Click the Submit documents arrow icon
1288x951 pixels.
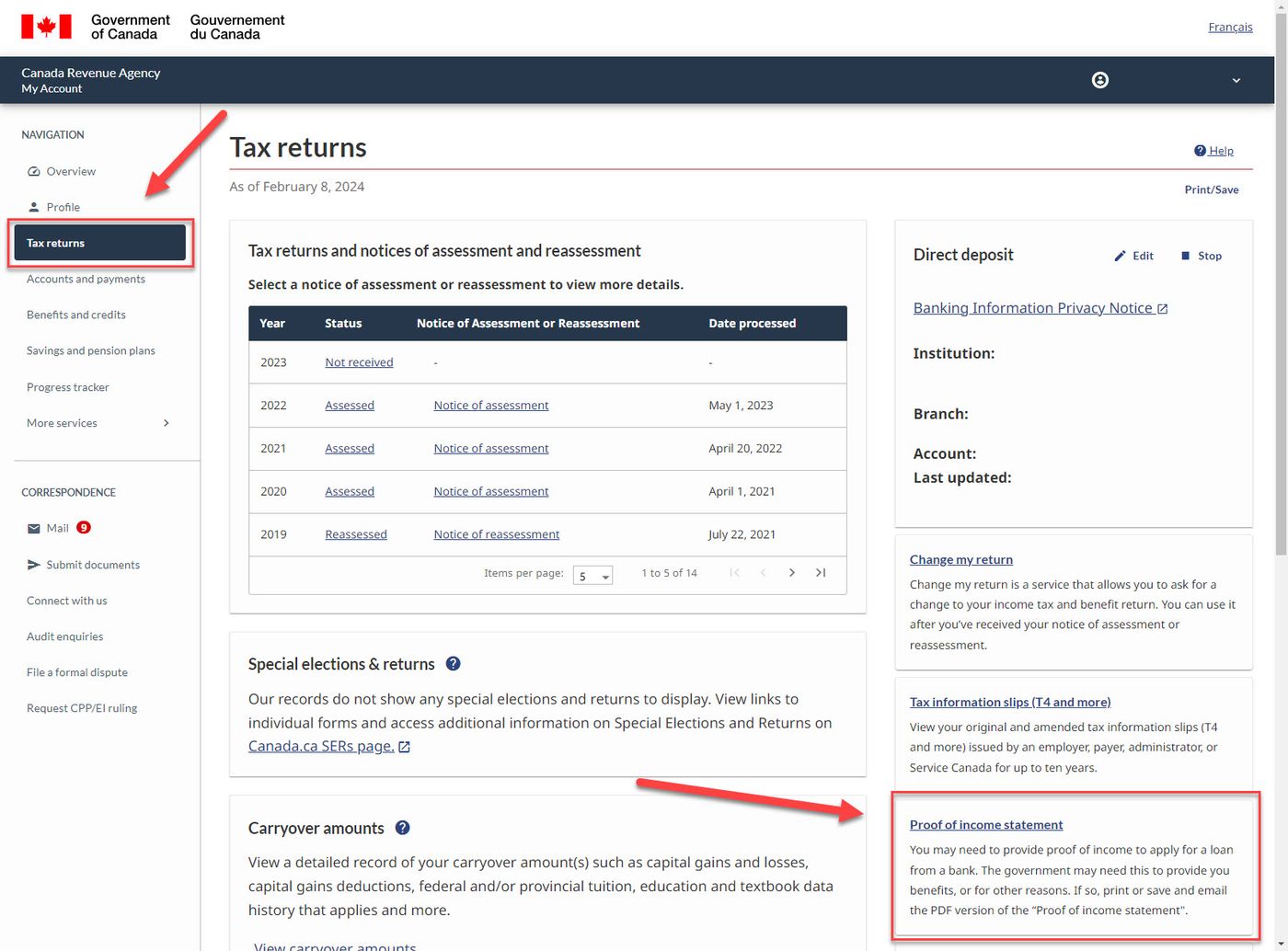(x=34, y=565)
